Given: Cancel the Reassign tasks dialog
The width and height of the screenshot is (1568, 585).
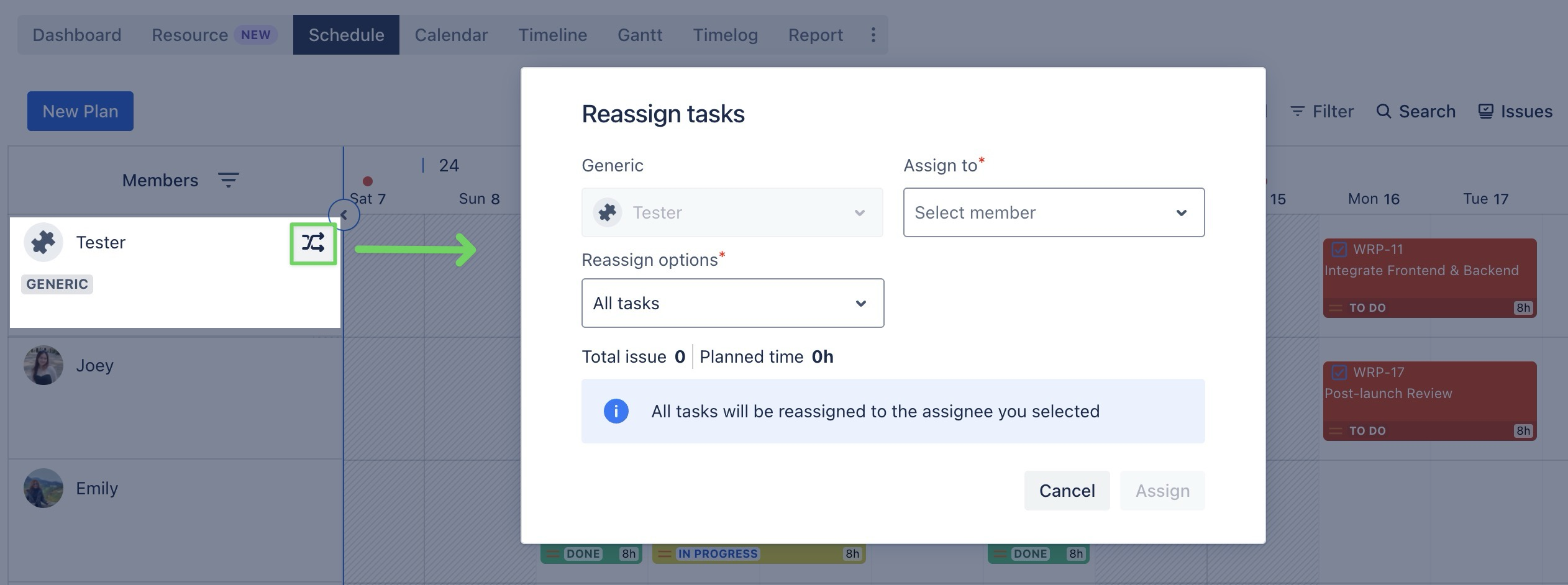Looking at the screenshot, I should coord(1067,491).
